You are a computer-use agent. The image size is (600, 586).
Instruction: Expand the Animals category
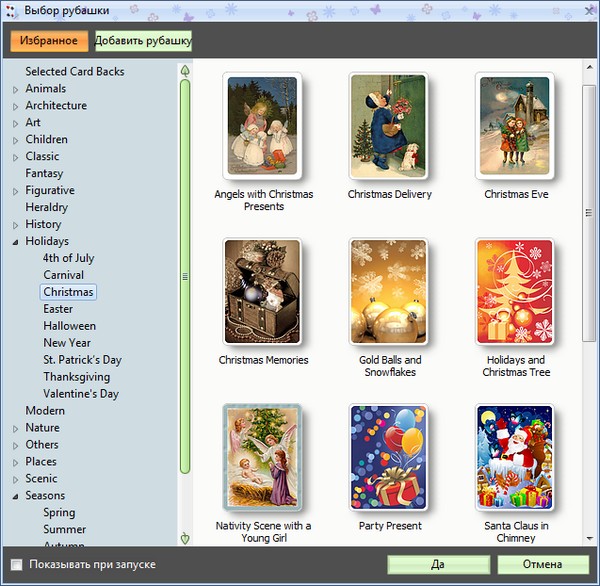click(x=15, y=89)
